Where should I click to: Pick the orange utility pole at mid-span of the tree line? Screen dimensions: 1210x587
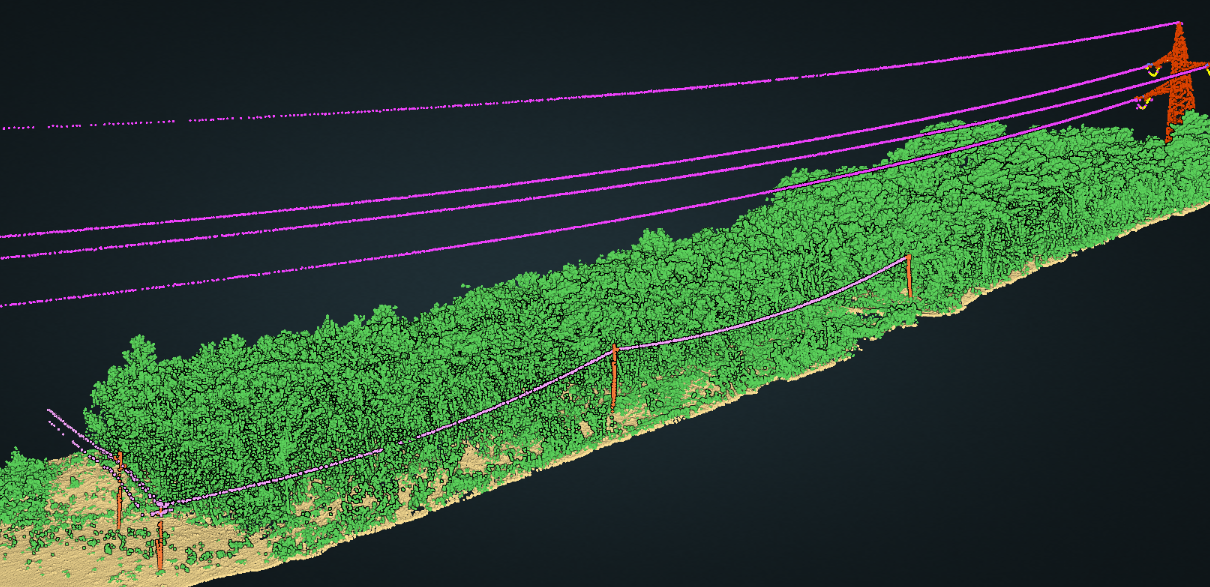point(614,380)
